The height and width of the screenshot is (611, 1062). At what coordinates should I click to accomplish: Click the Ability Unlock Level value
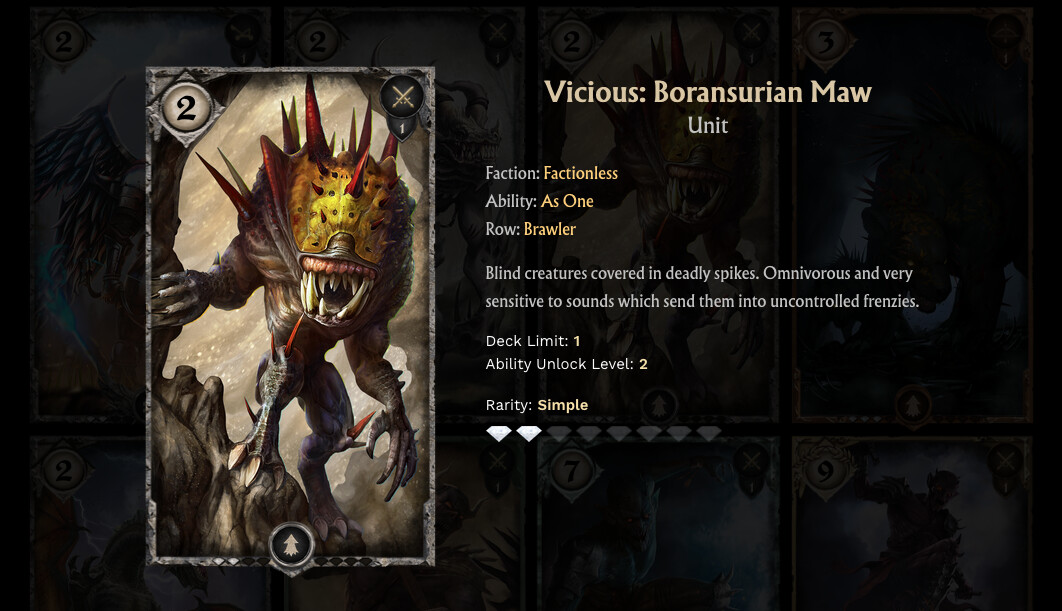(643, 364)
